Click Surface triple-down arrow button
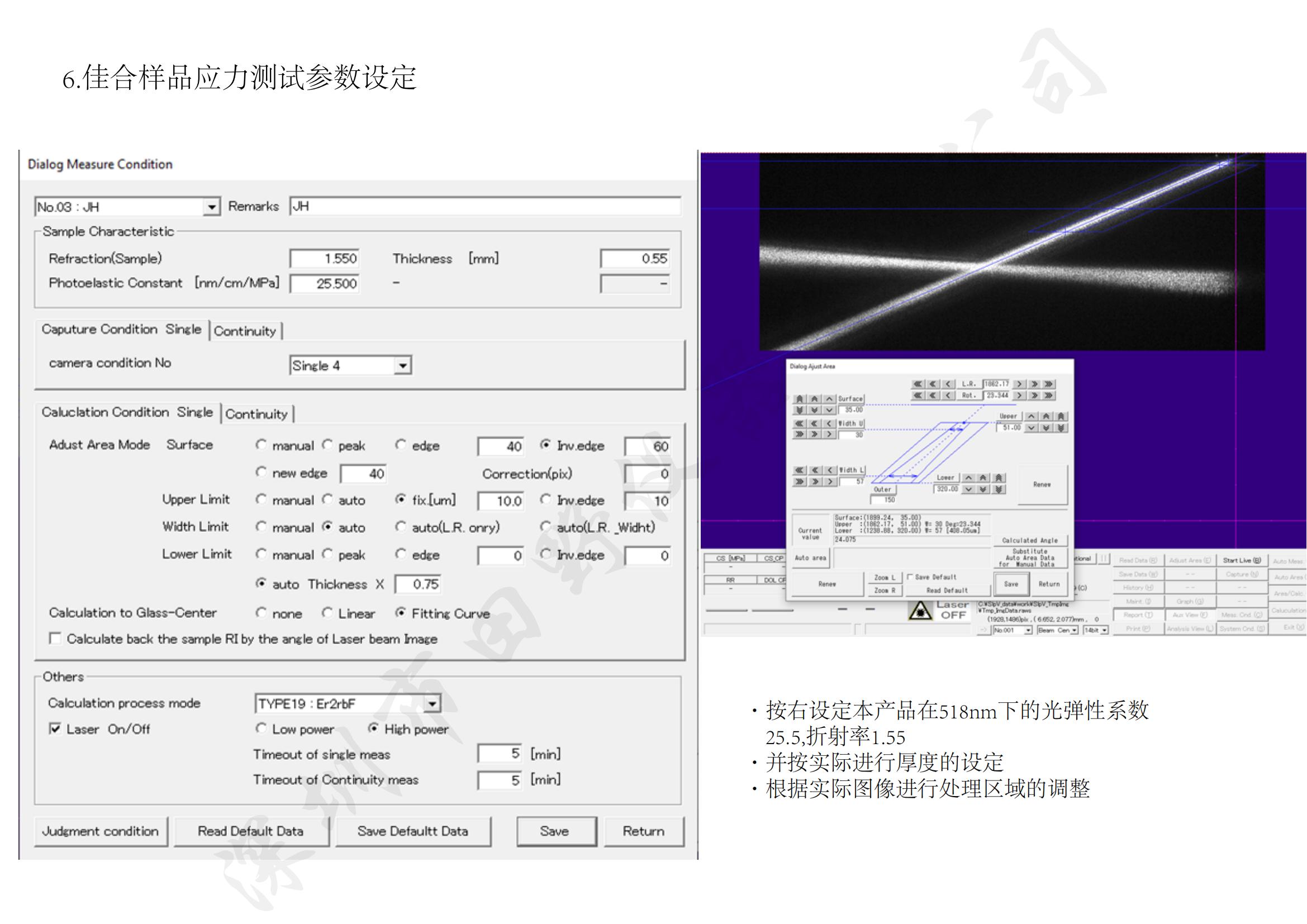 pos(800,410)
